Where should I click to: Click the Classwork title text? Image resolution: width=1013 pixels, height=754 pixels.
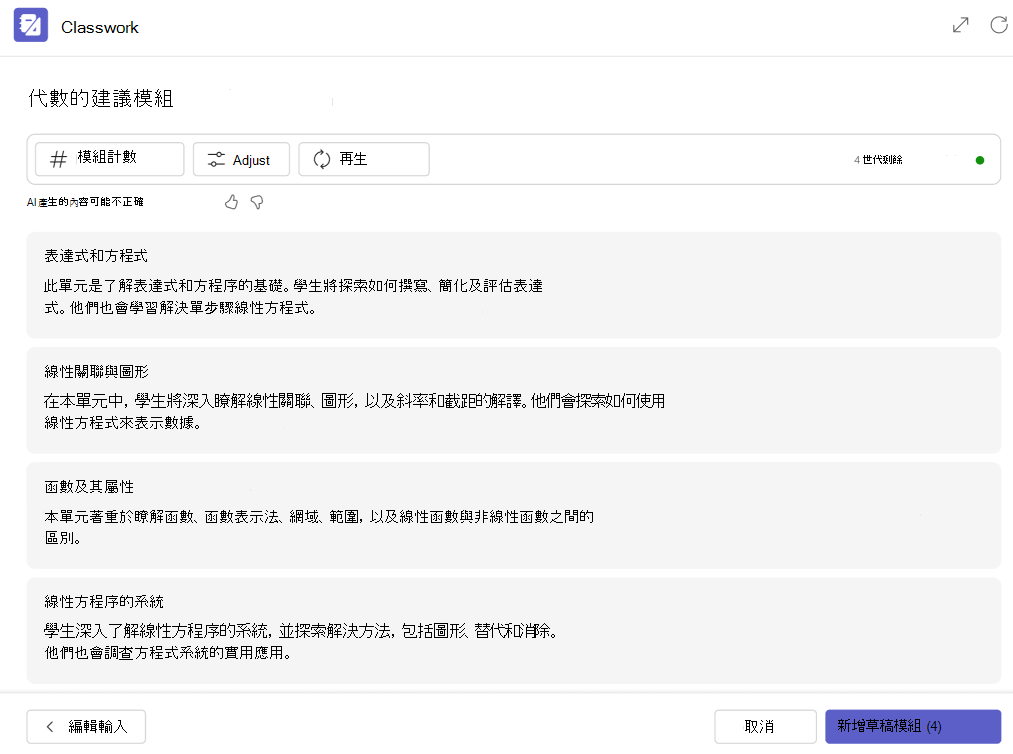tap(99, 27)
